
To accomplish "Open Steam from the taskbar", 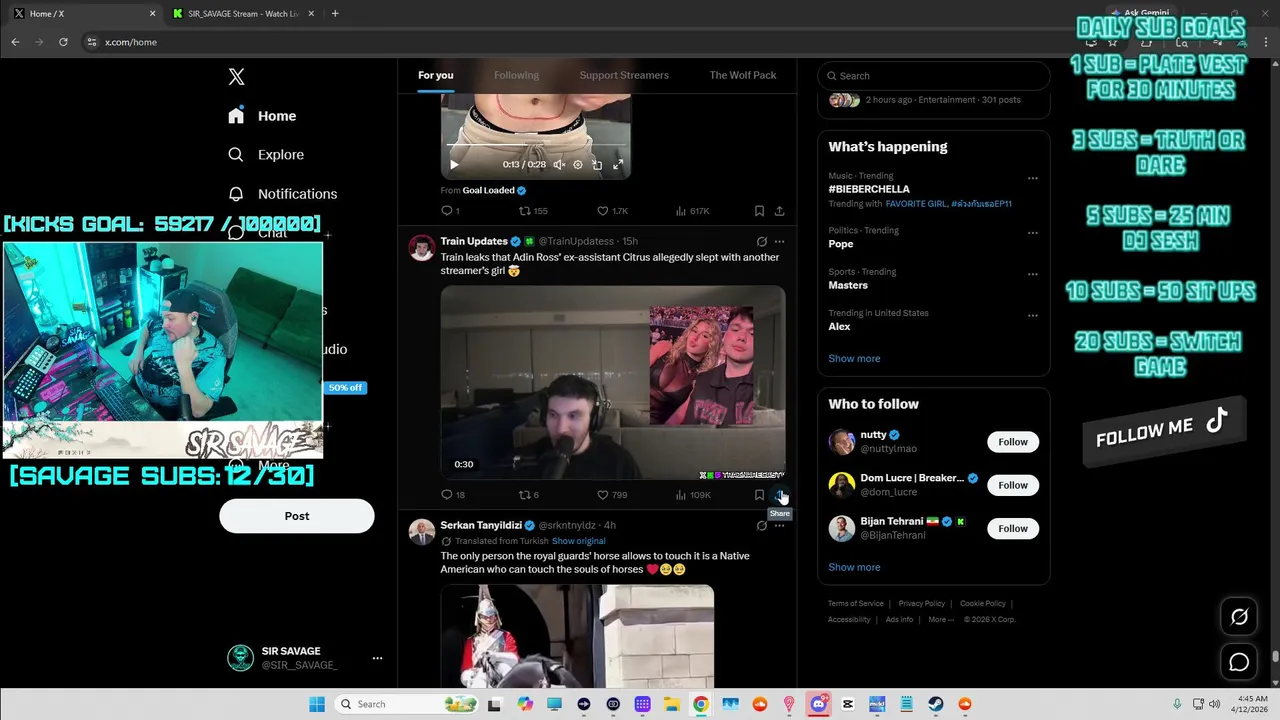I will tap(936, 704).
